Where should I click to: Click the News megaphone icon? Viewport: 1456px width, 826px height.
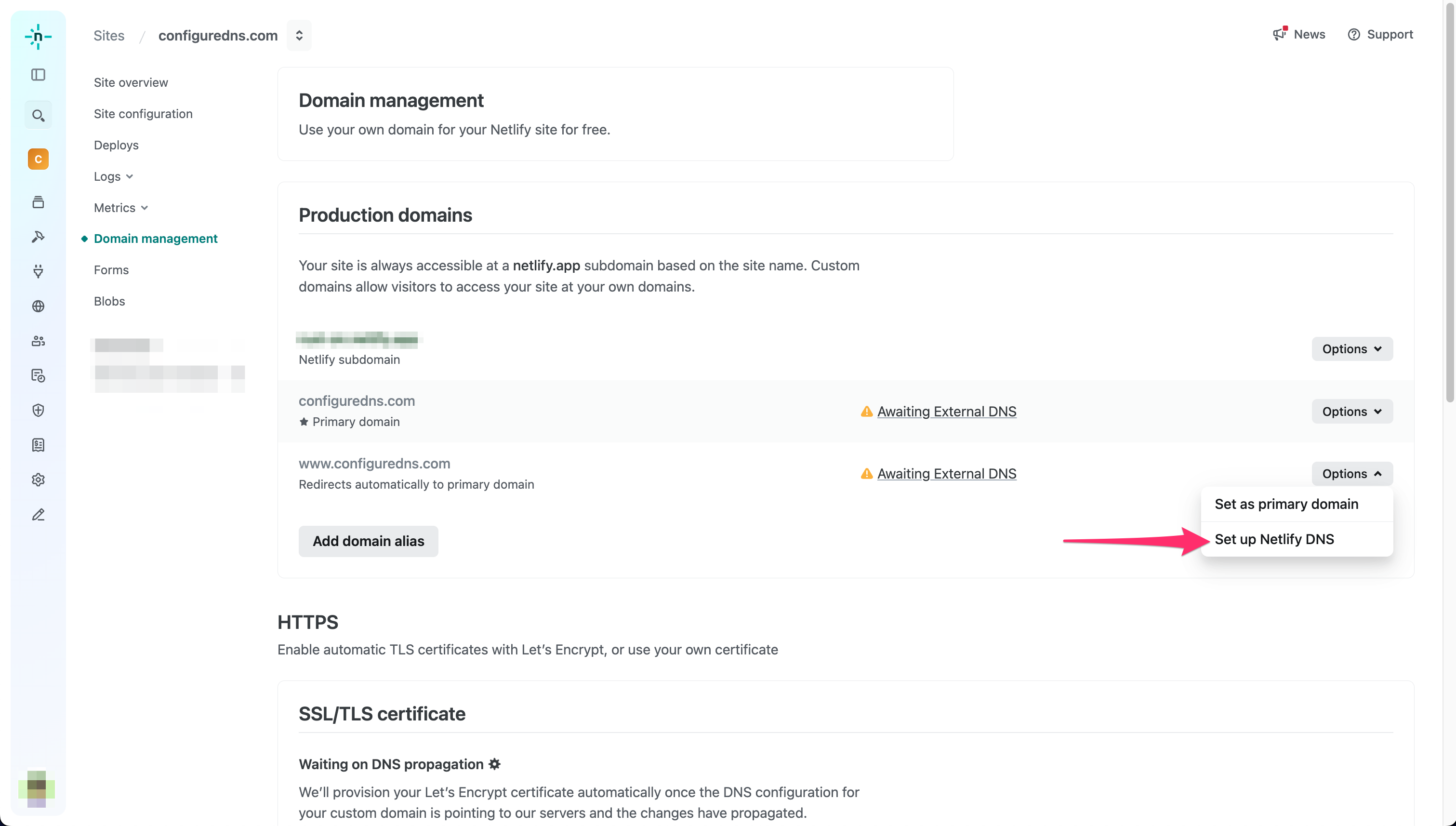click(x=1280, y=33)
